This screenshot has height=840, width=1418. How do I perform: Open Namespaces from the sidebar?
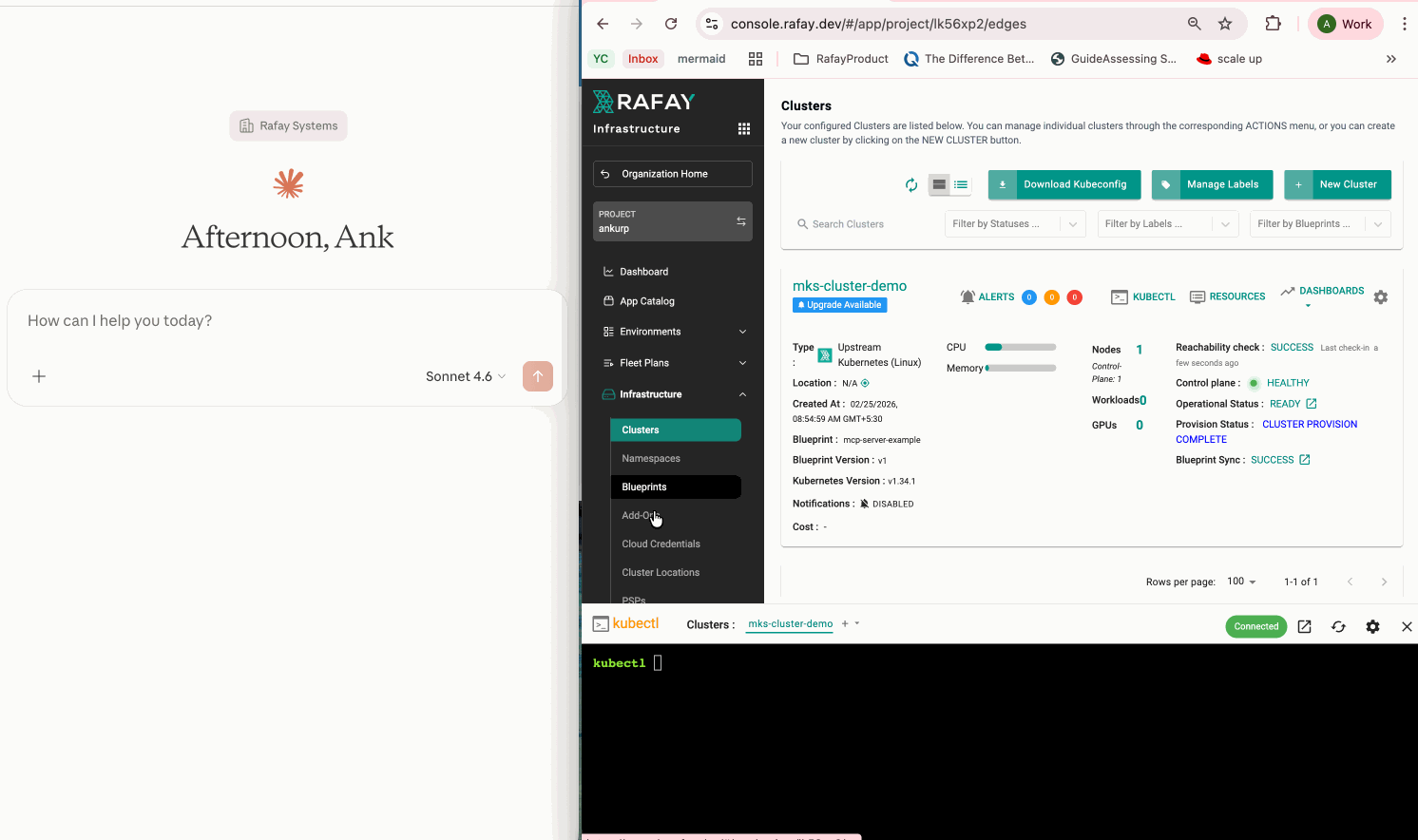(650, 458)
